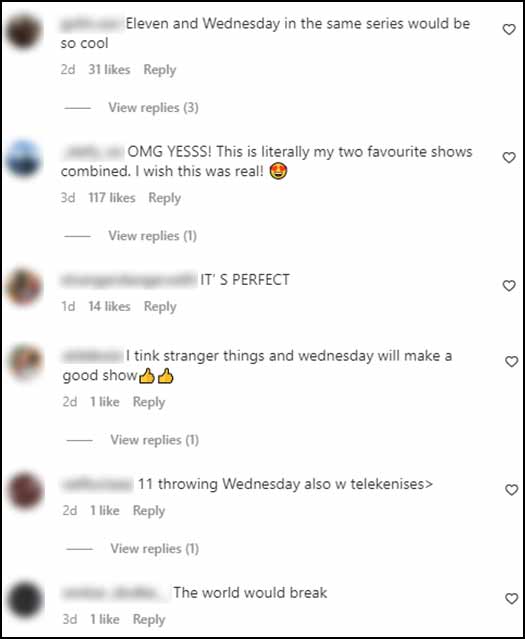Viewport: 525px width, 639px height.
Task: Expand replies under the telekinesis comment
Action: click(x=154, y=549)
